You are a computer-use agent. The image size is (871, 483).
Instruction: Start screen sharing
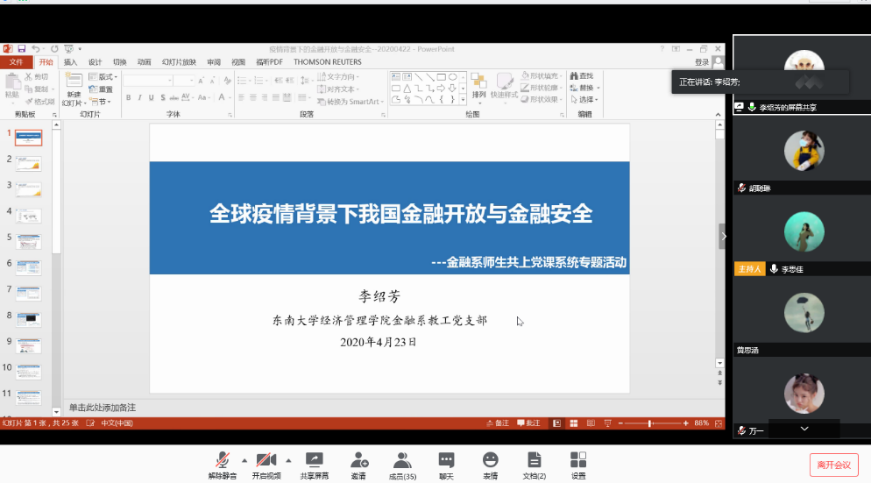pyautogui.click(x=314, y=462)
